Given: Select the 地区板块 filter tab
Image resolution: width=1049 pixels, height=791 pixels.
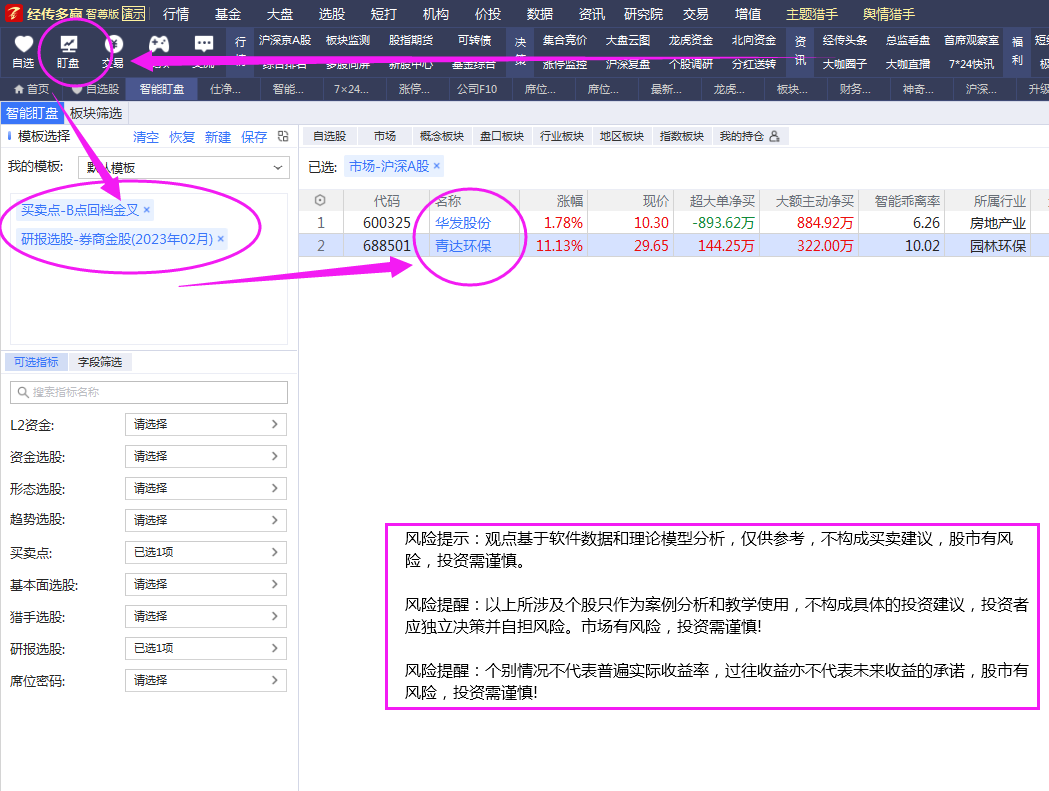Looking at the screenshot, I should coord(622,137).
